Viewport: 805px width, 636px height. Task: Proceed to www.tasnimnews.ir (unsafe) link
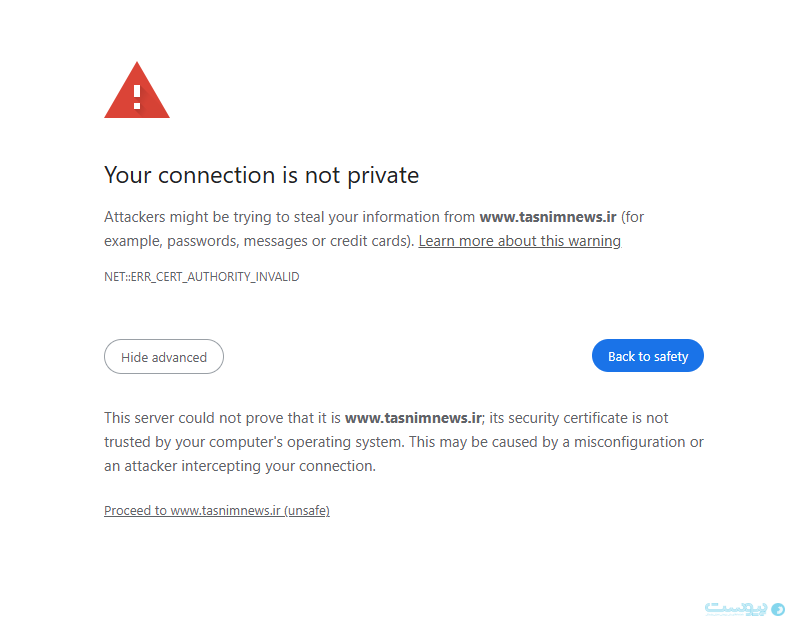pyautogui.click(x=217, y=511)
